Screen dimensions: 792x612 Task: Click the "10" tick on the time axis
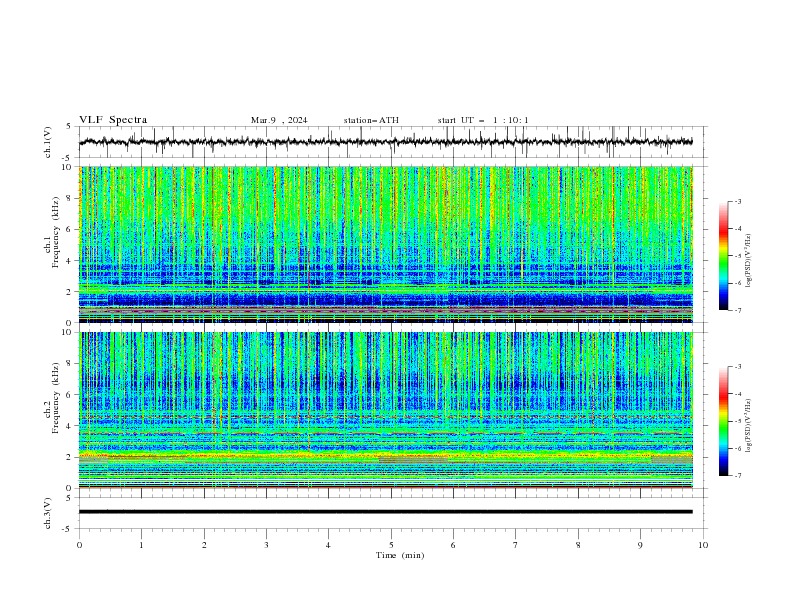703,545
